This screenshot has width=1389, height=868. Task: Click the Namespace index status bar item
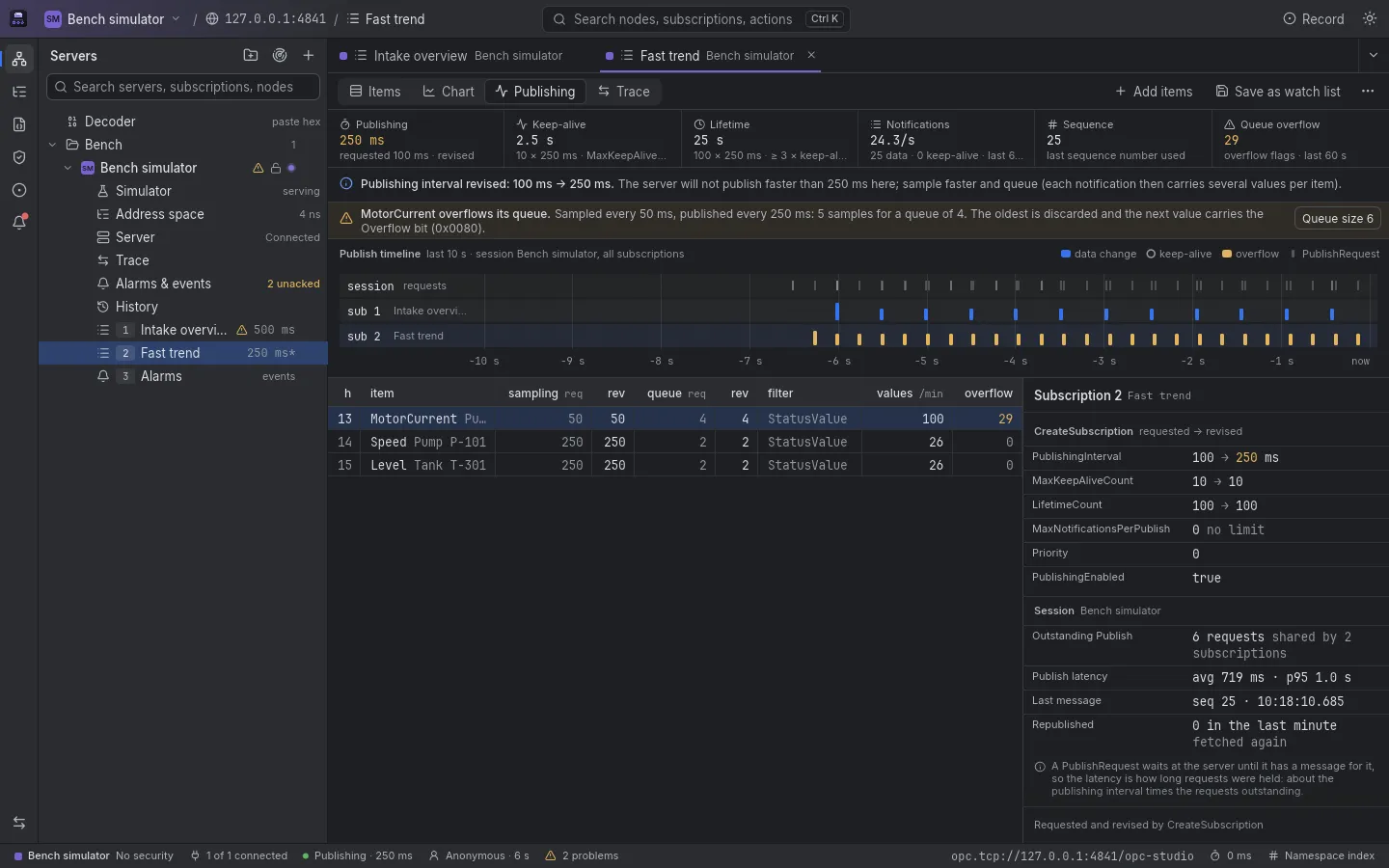tap(1321, 855)
